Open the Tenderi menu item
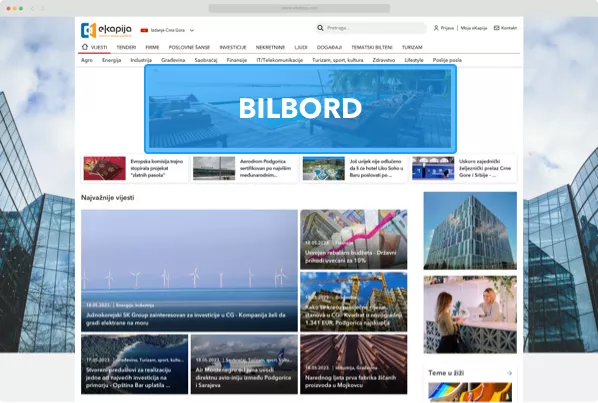This screenshot has width=598, height=403. (x=126, y=47)
